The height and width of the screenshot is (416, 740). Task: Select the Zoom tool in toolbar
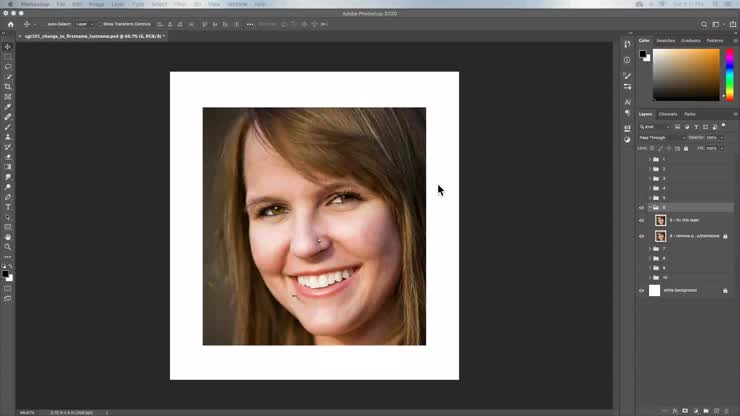point(8,247)
